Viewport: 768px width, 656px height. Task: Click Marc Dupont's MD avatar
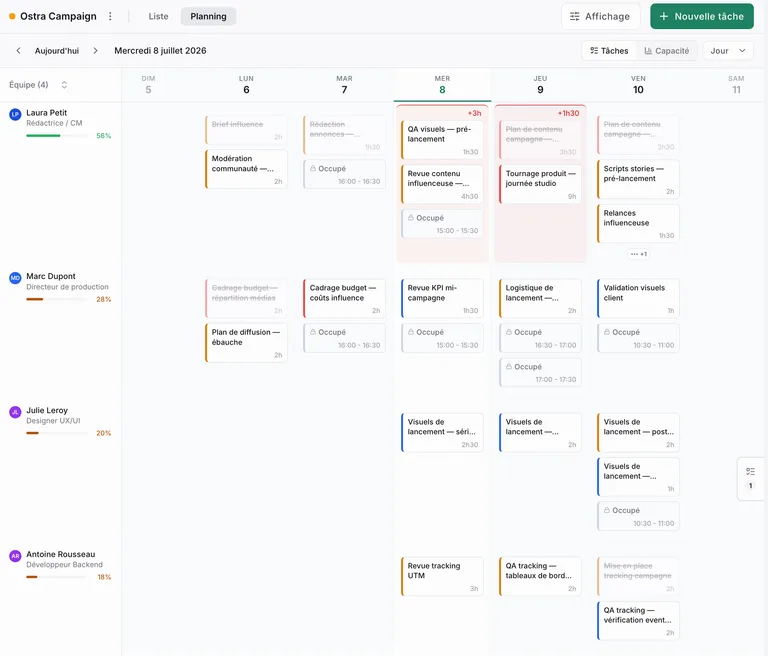click(x=15, y=278)
